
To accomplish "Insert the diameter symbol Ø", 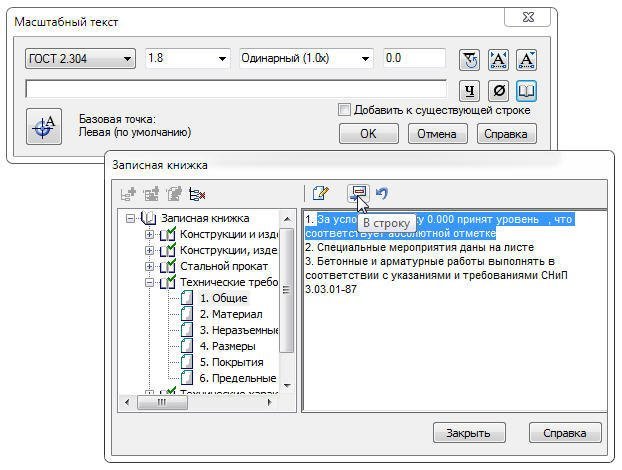I will point(498,91).
